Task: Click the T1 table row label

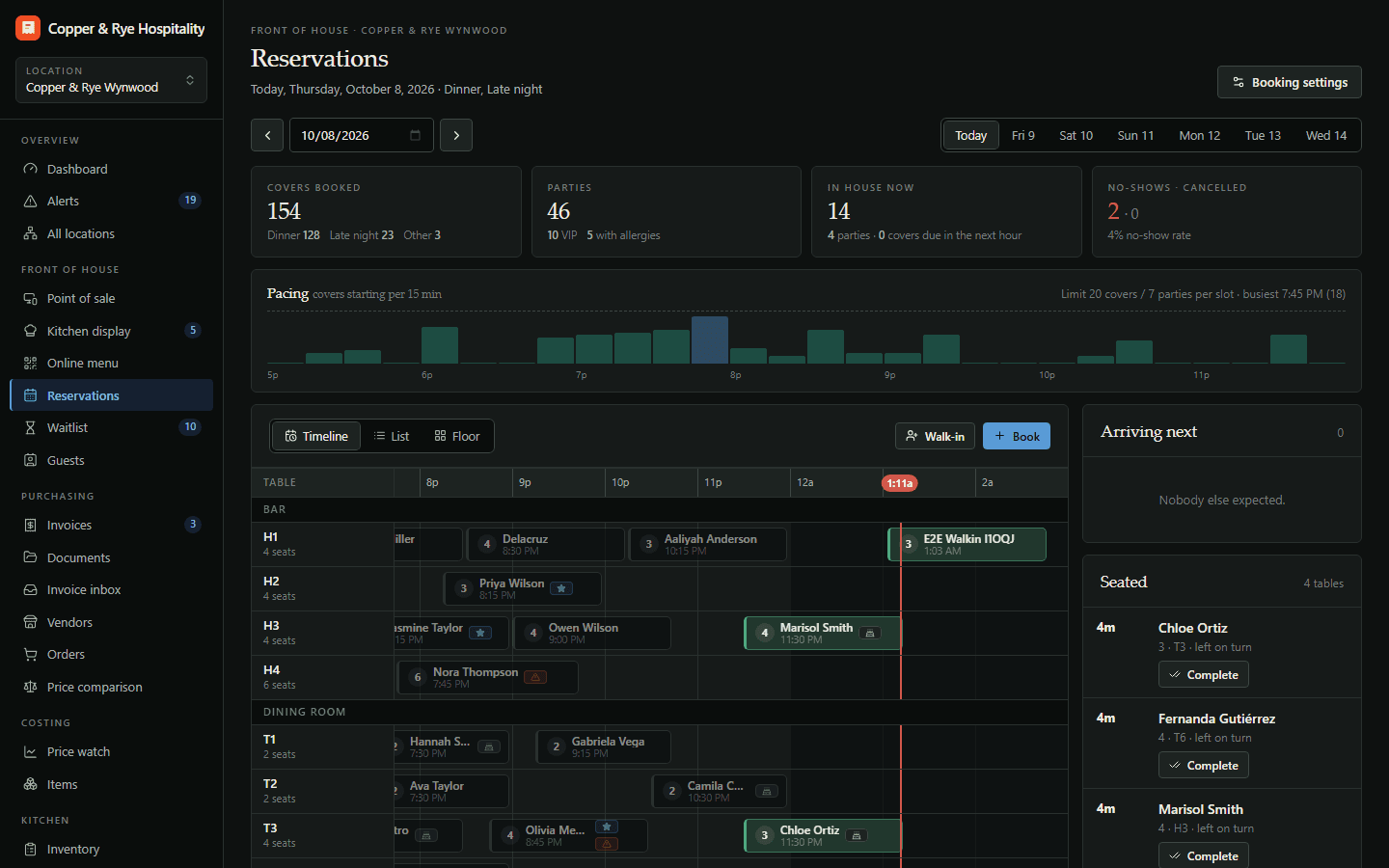Action: point(323,746)
